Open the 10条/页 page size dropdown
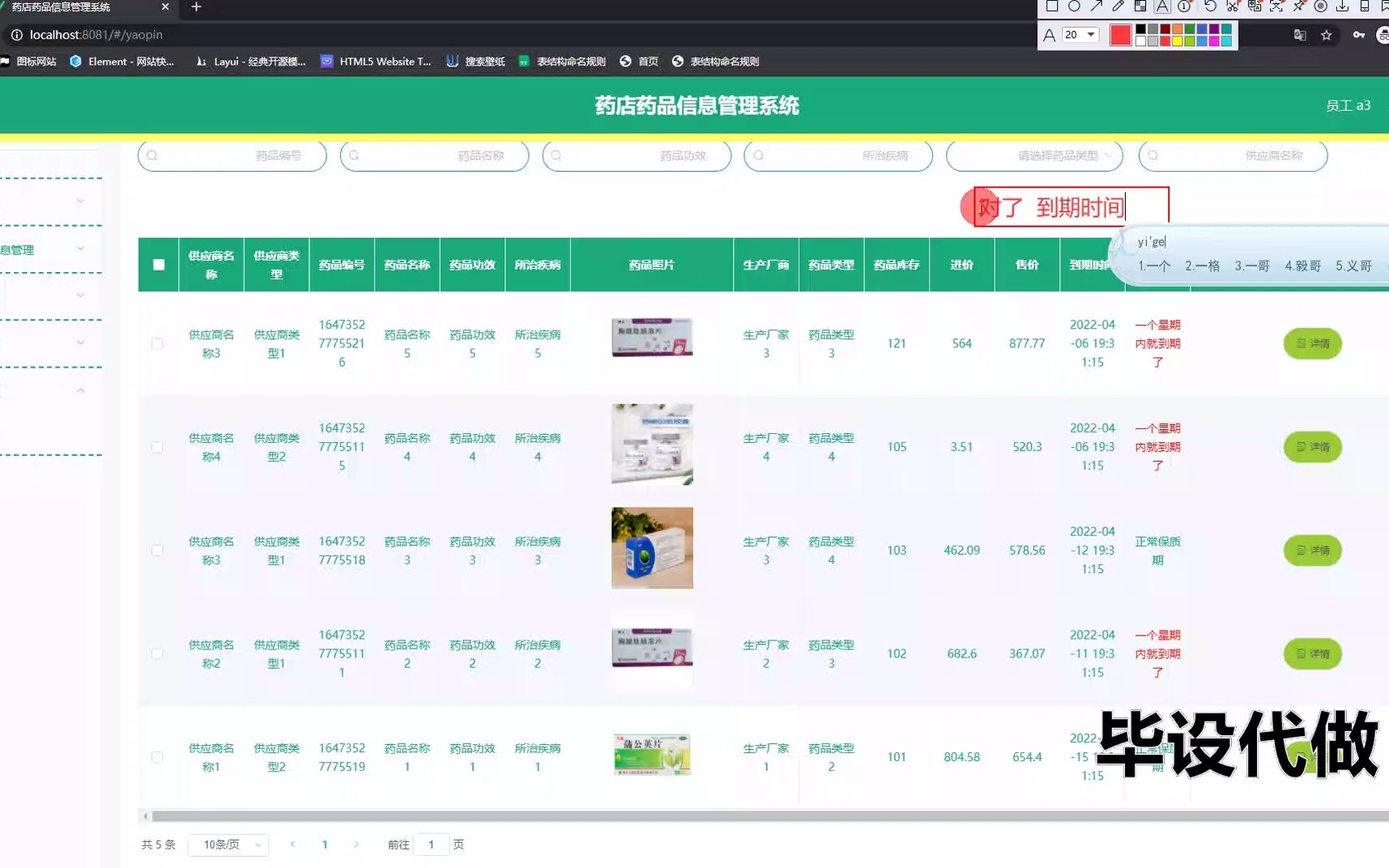The width and height of the screenshot is (1389, 868). point(227,844)
